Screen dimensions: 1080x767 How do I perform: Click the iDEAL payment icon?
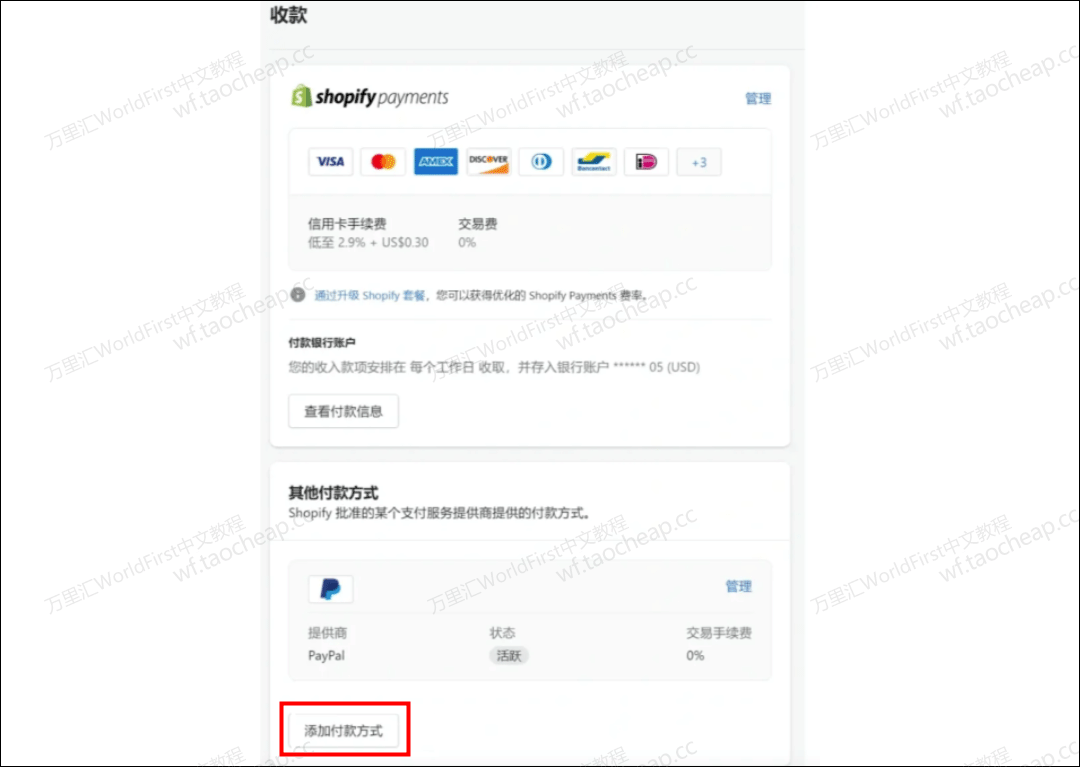click(x=646, y=162)
